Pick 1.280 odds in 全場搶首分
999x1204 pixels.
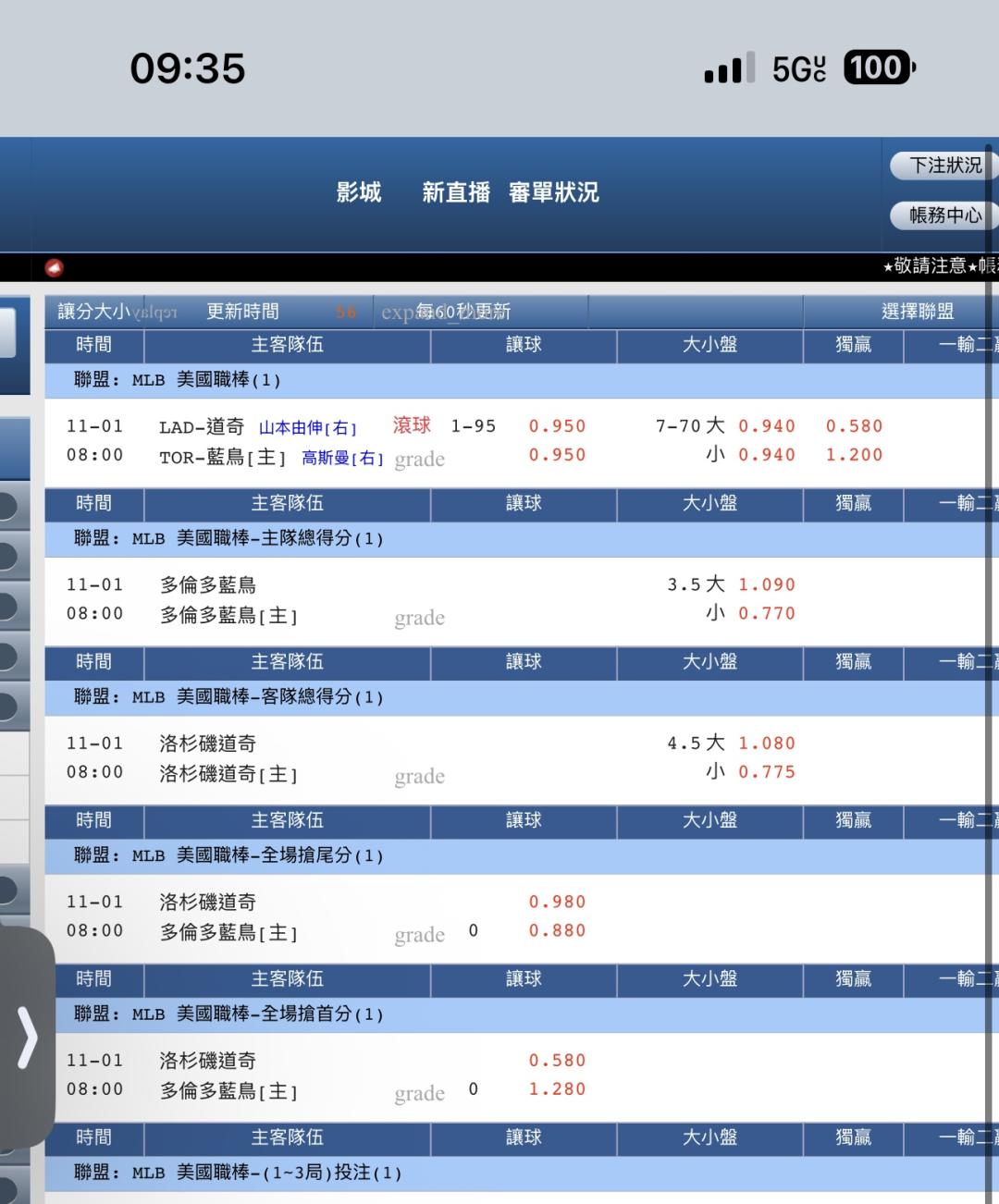point(557,1089)
